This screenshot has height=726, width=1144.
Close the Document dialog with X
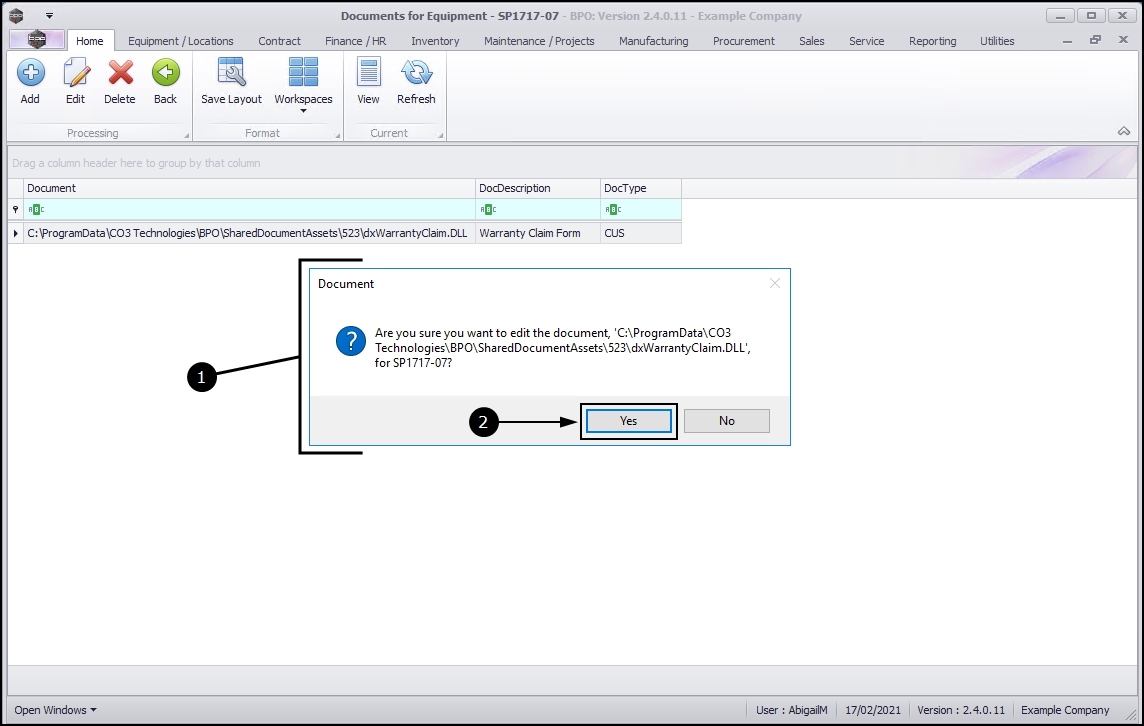coord(774,284)
